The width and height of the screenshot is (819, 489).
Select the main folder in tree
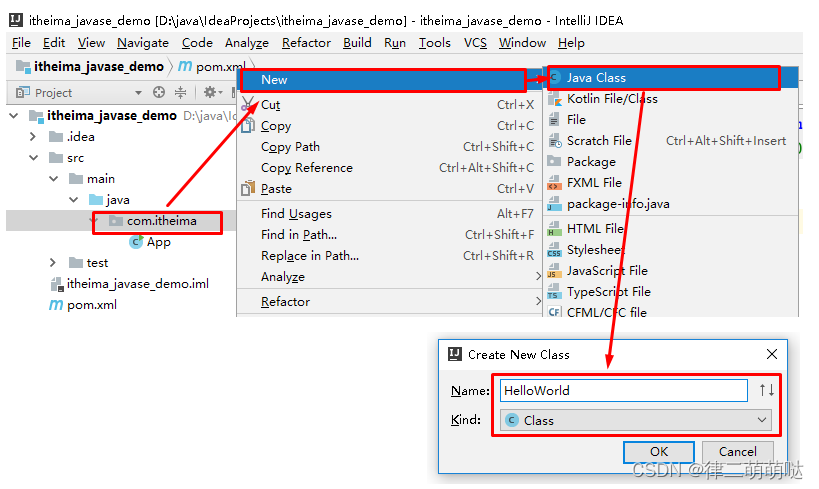click(x=92, y=179)
